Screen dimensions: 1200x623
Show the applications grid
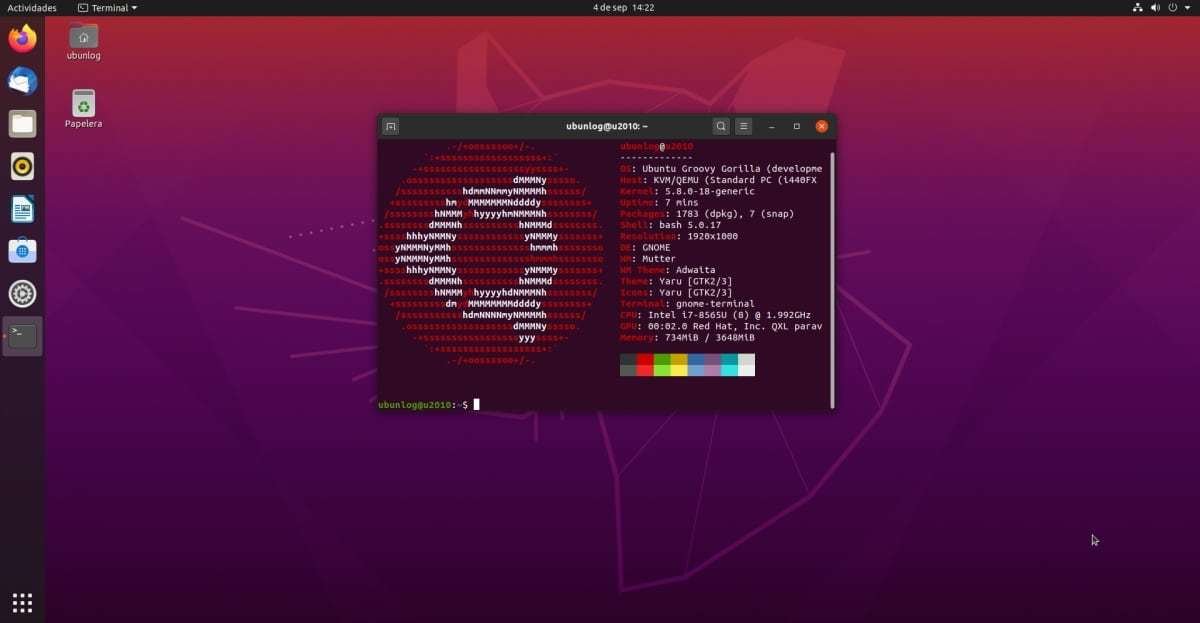click(x=22, y=602)
